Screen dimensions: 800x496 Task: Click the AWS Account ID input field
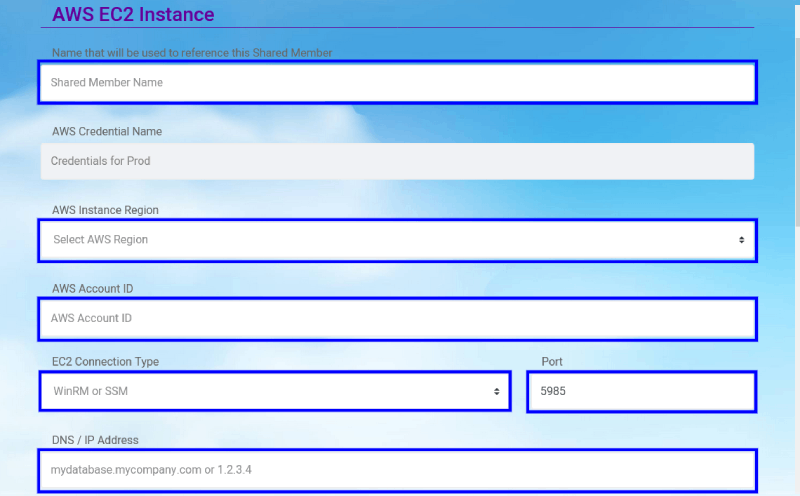click(397, 319)
